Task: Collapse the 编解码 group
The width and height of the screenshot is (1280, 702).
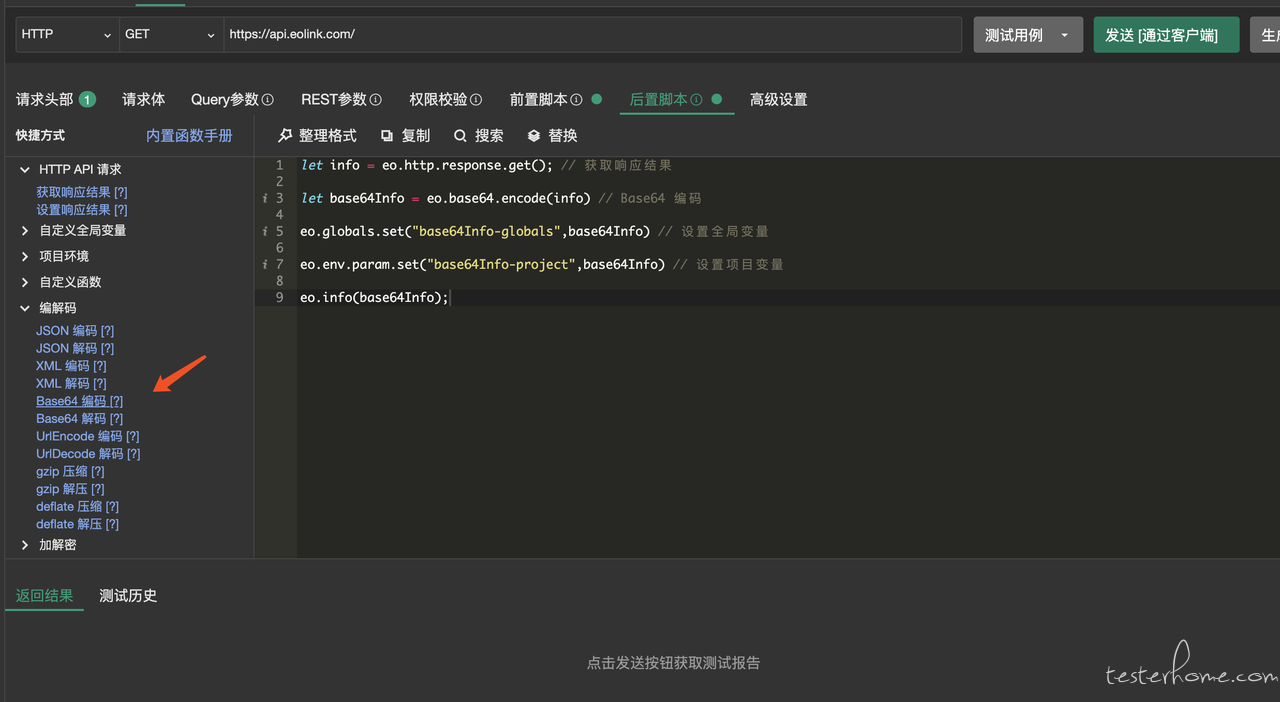Action: [25, 309]
